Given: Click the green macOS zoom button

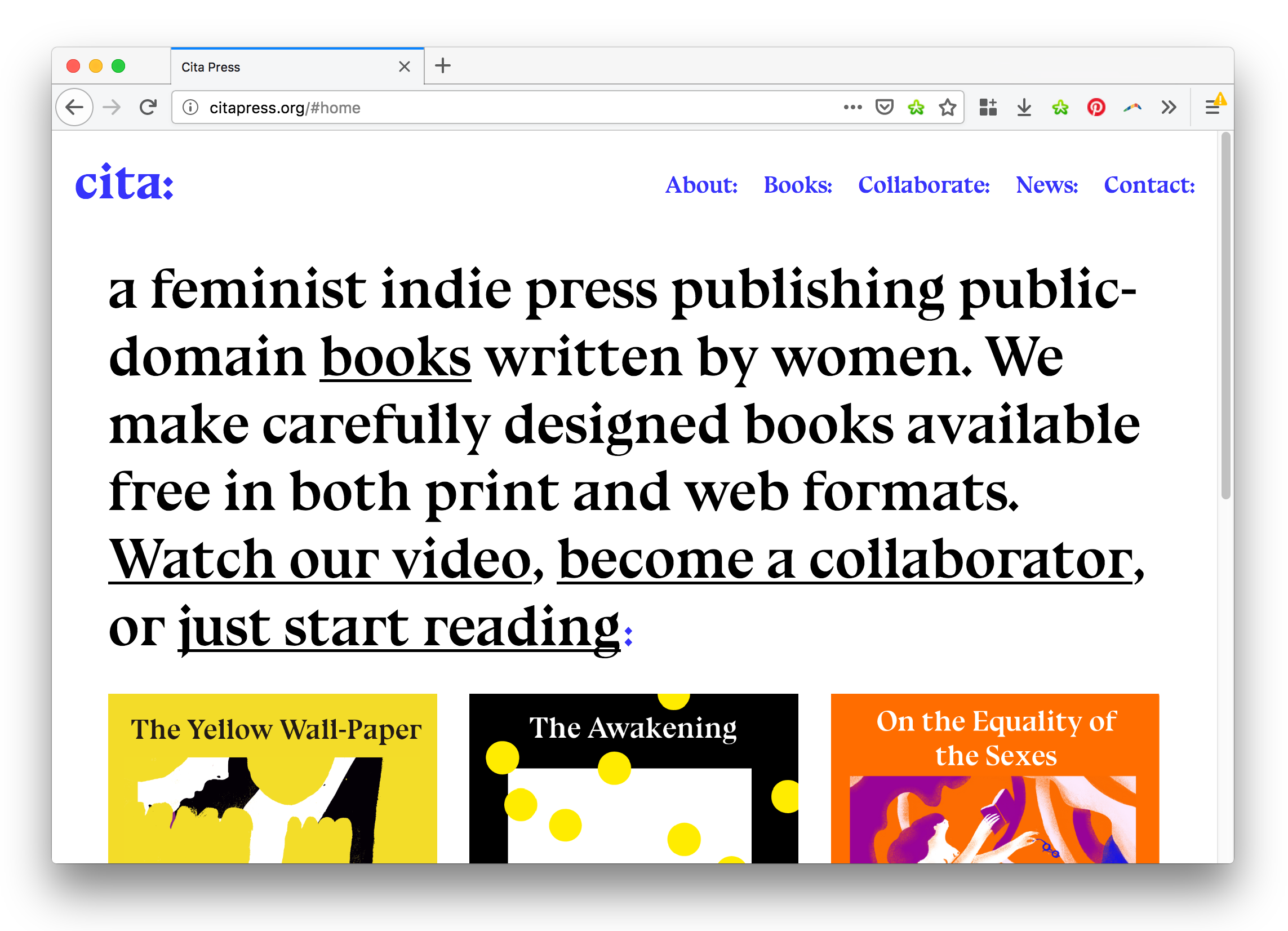Looking at the screenshot, I should point(118,66).
